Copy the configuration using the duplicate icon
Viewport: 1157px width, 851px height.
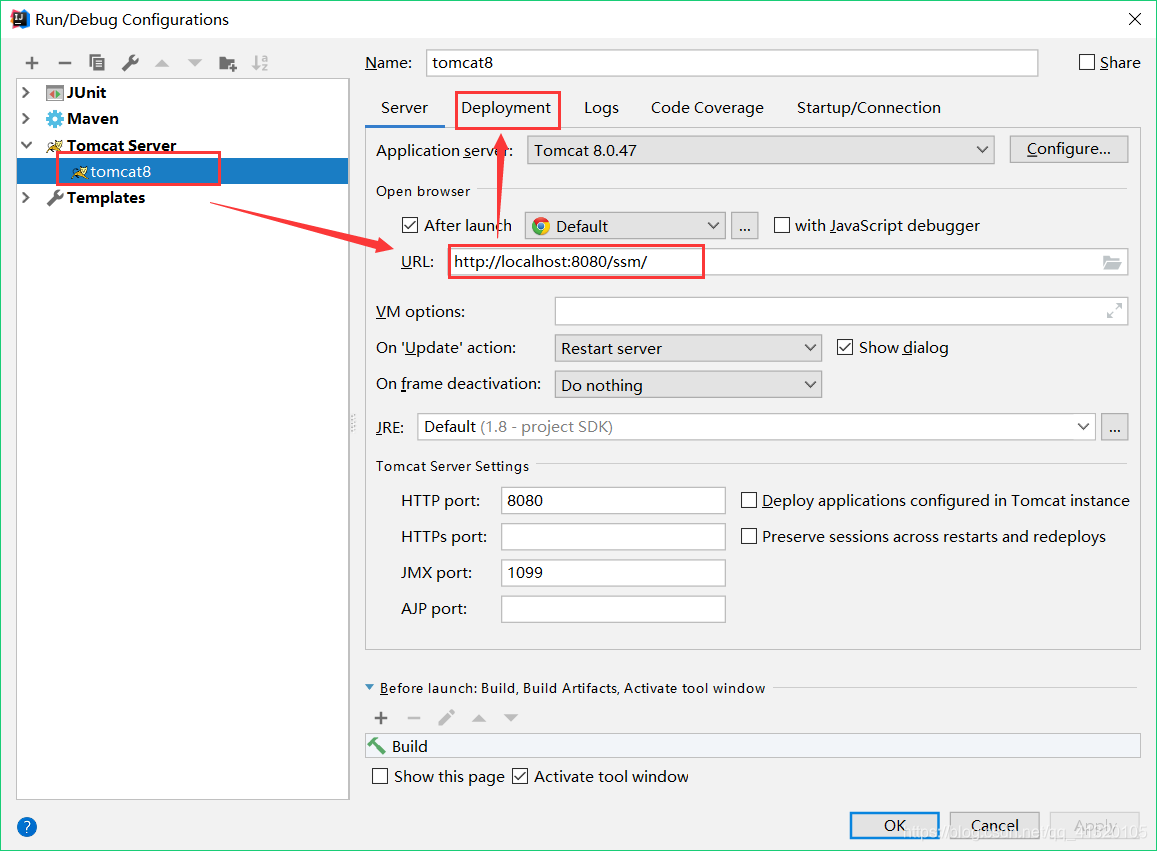[x=97, y=63]
